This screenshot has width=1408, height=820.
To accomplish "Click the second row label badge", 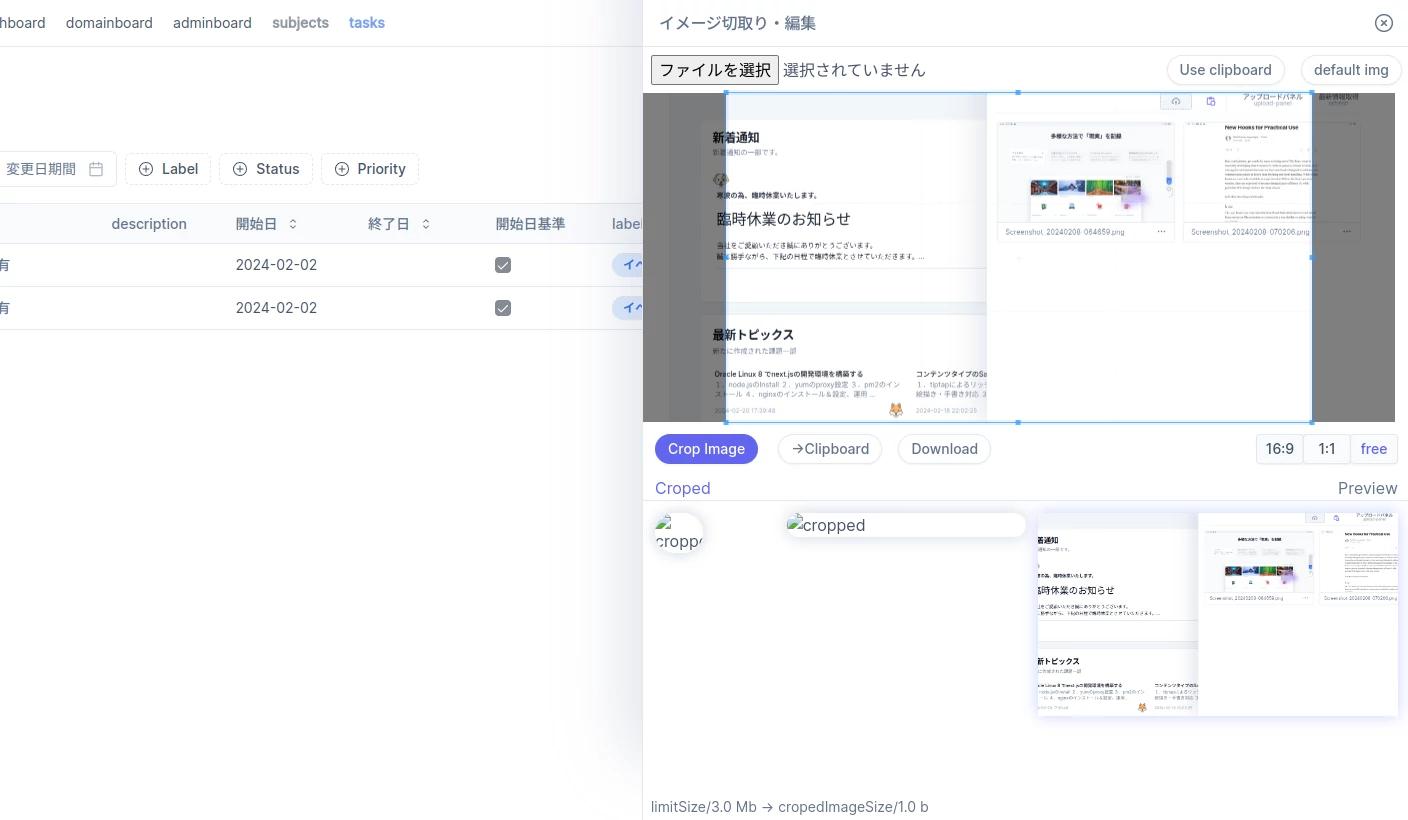I will click(x=627, y=308).
